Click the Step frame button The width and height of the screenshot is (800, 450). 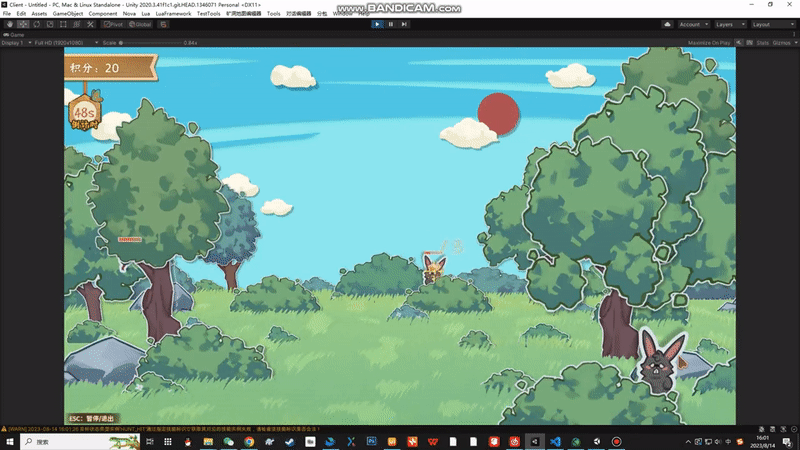pos(404,24)
